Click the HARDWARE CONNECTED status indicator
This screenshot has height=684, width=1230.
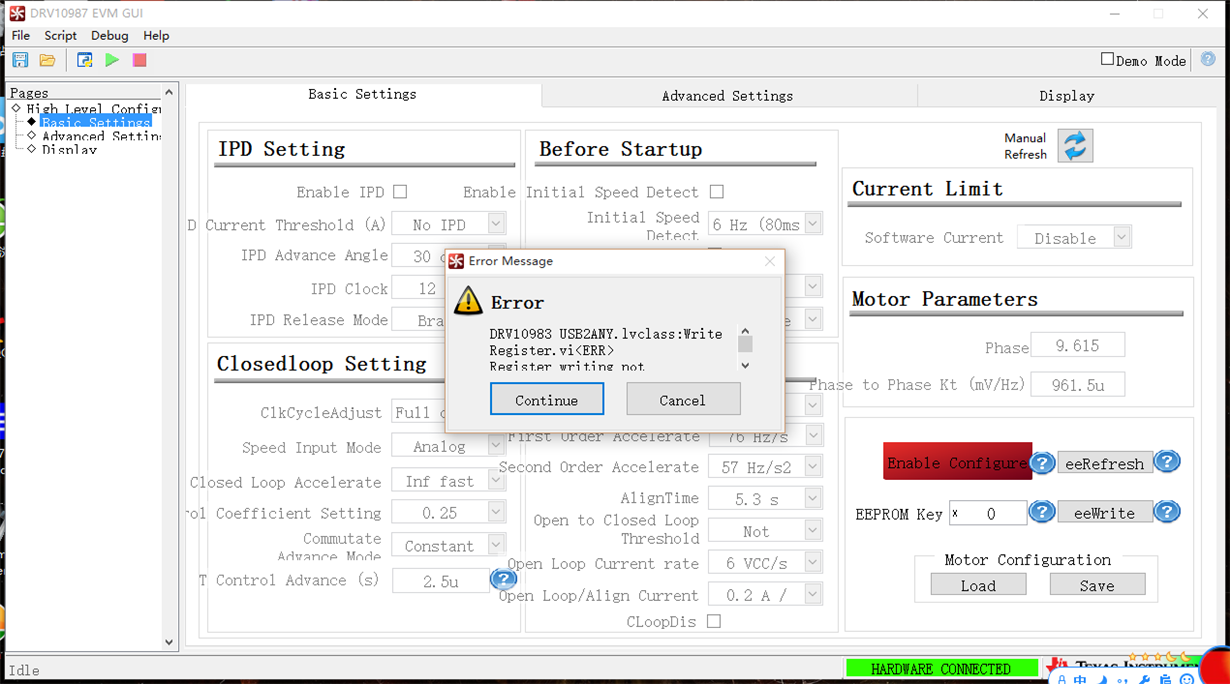[940, 668]
